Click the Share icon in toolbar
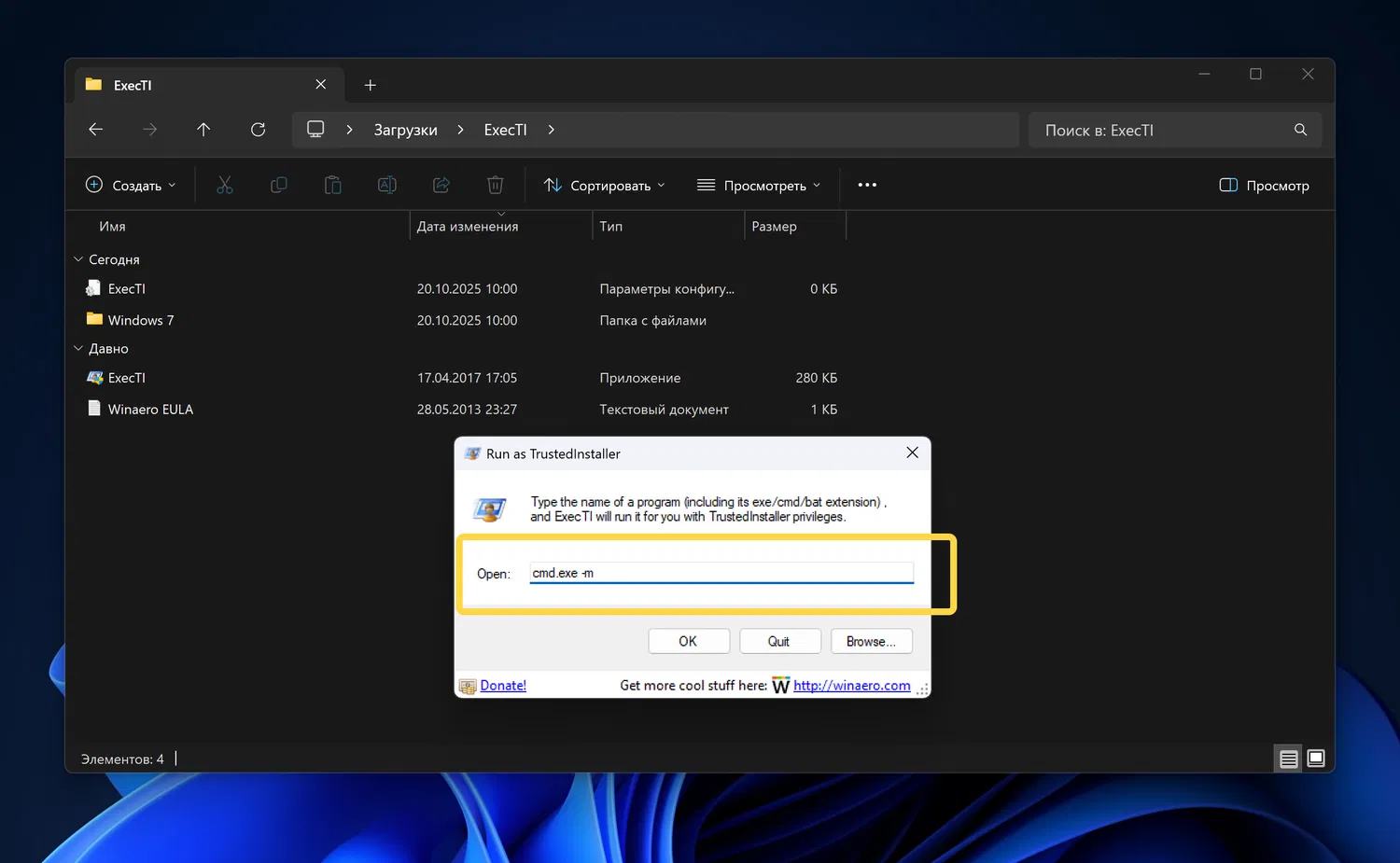 click(441, 185)
